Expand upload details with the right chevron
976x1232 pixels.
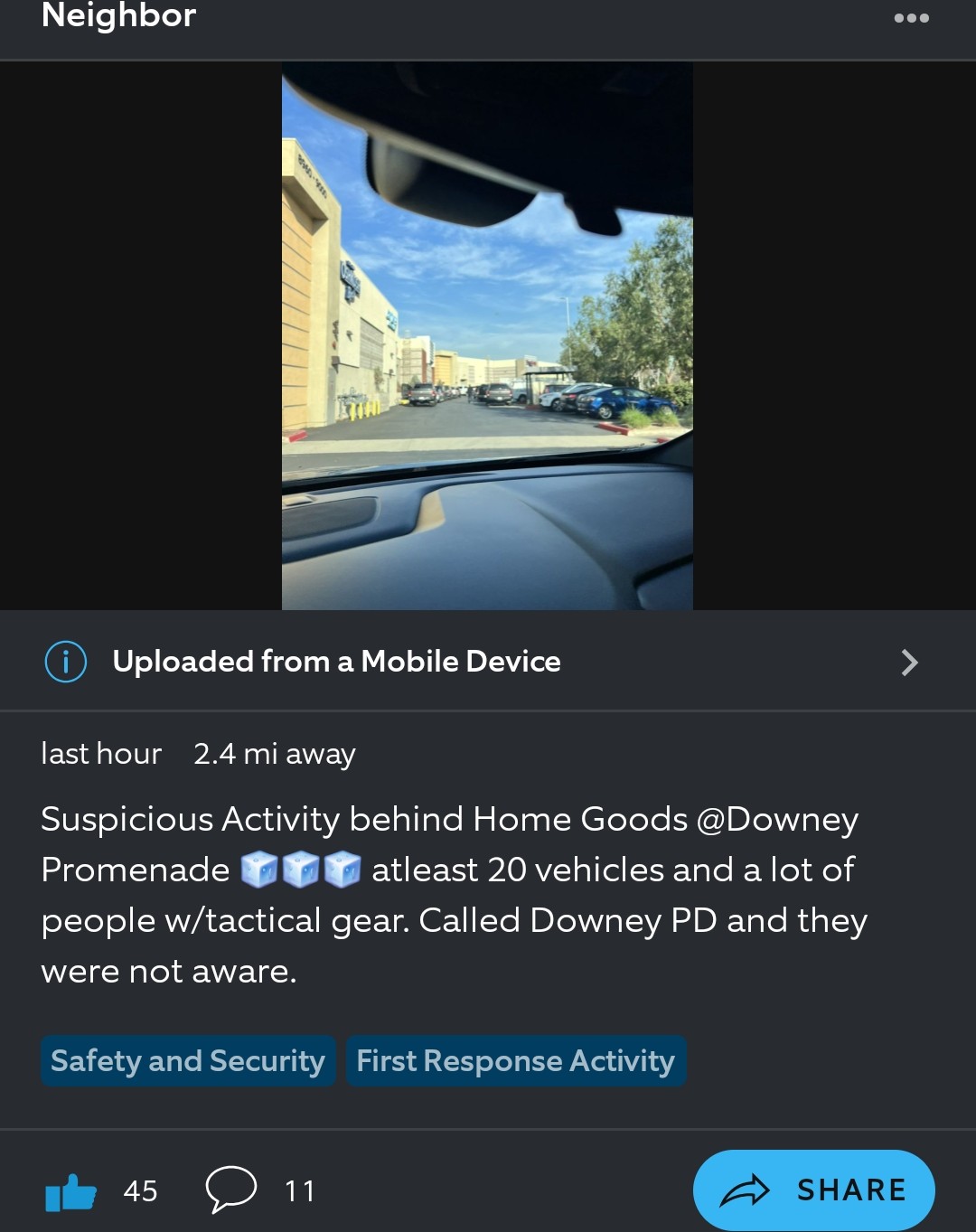click(x=909, y=663)
